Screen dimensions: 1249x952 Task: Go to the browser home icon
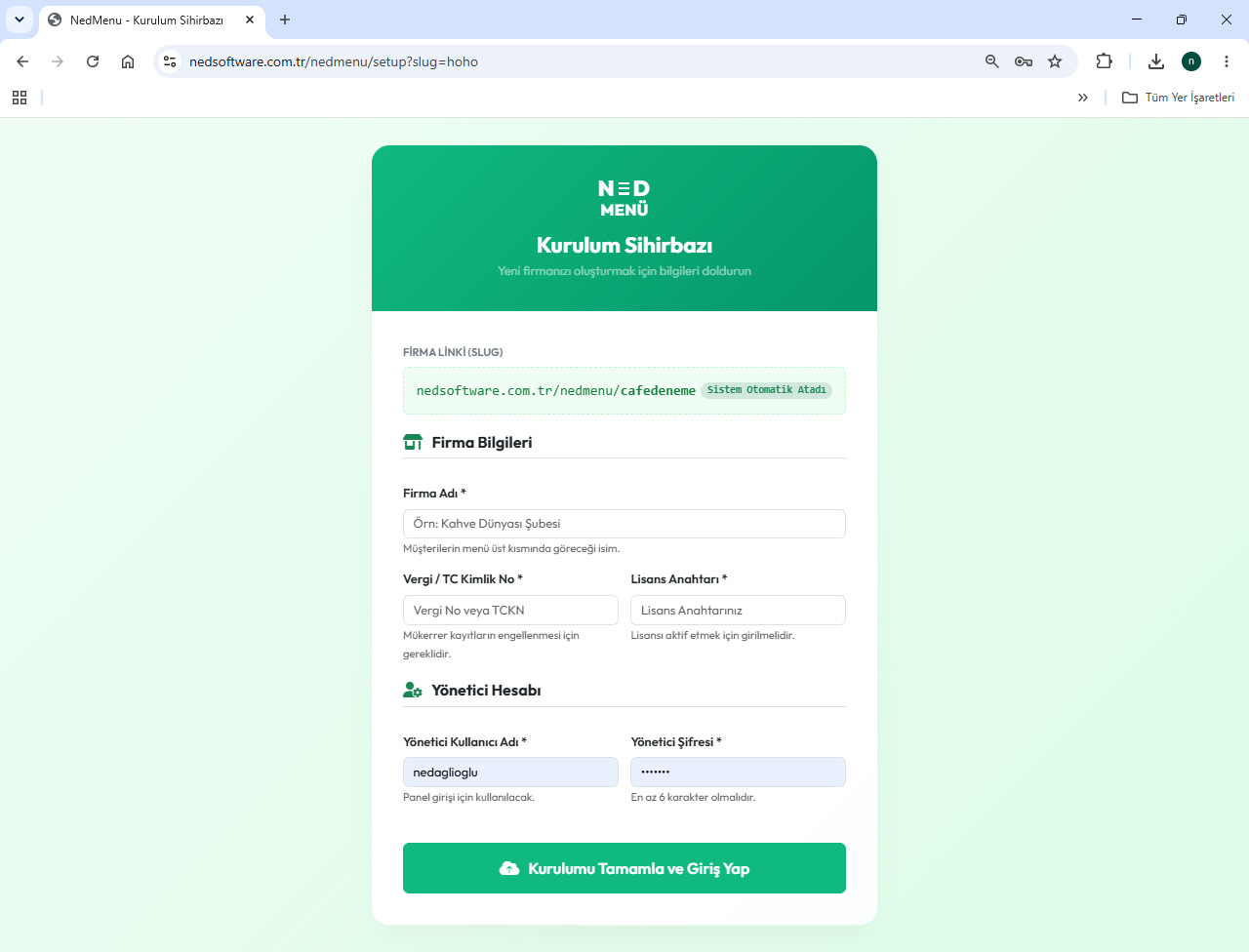click(x=128, y=61)
